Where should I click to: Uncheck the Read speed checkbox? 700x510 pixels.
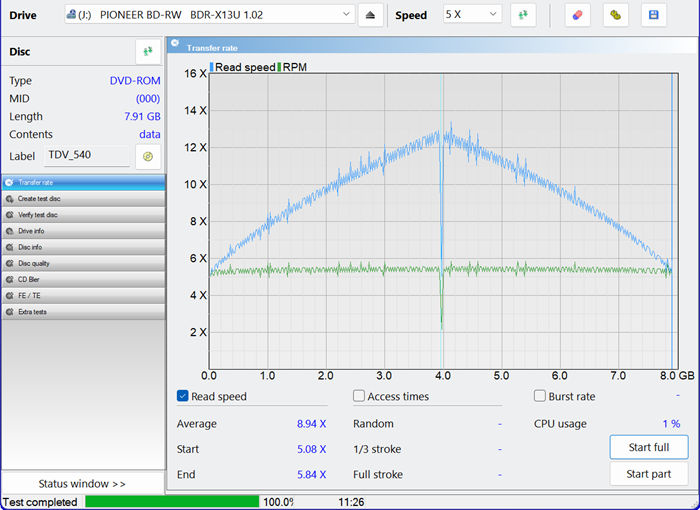tap(183, 397)
